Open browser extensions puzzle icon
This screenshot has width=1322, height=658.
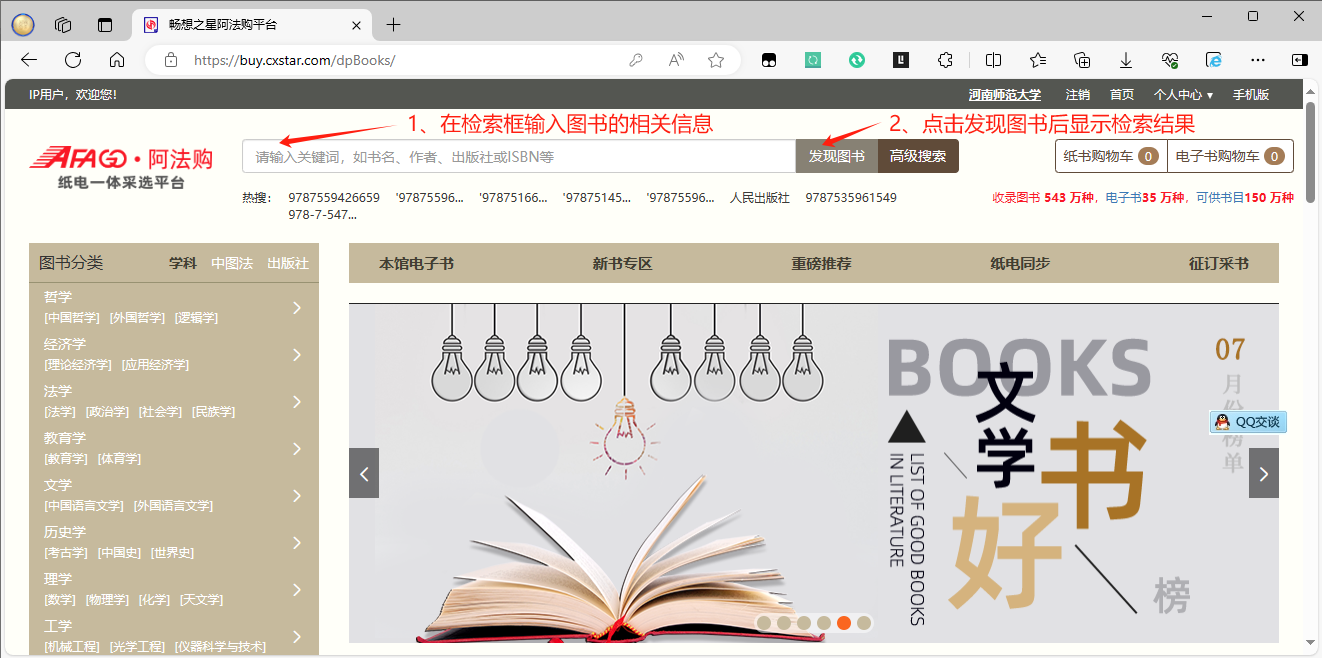(945, 60)
